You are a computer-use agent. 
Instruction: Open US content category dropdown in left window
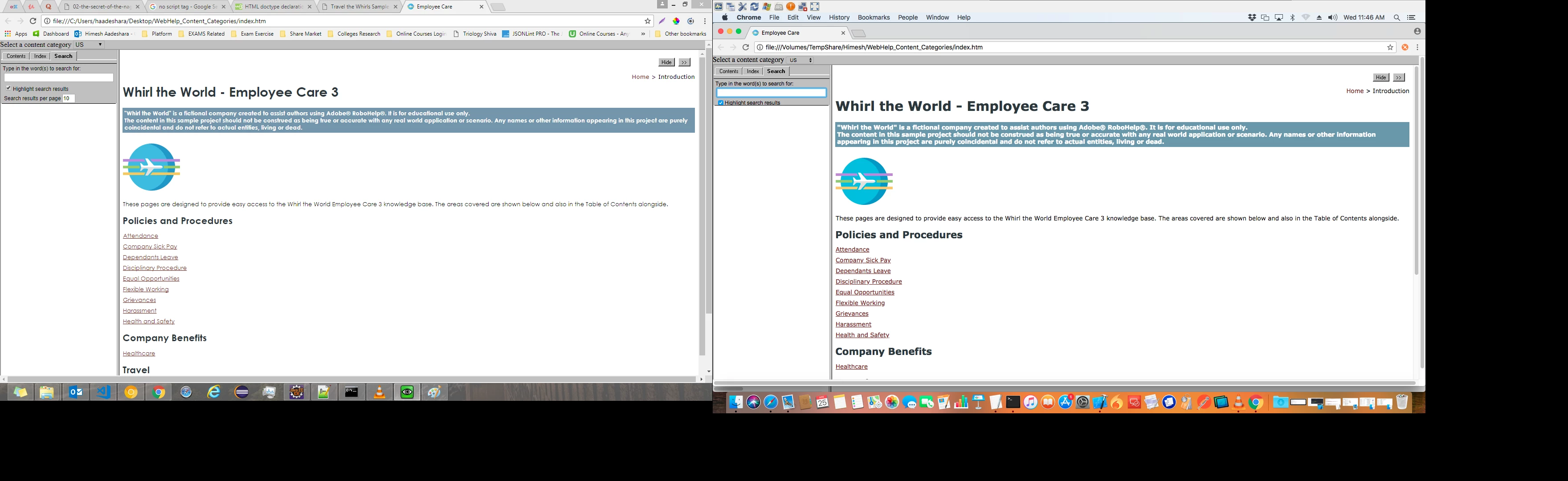tap(89, 45)
